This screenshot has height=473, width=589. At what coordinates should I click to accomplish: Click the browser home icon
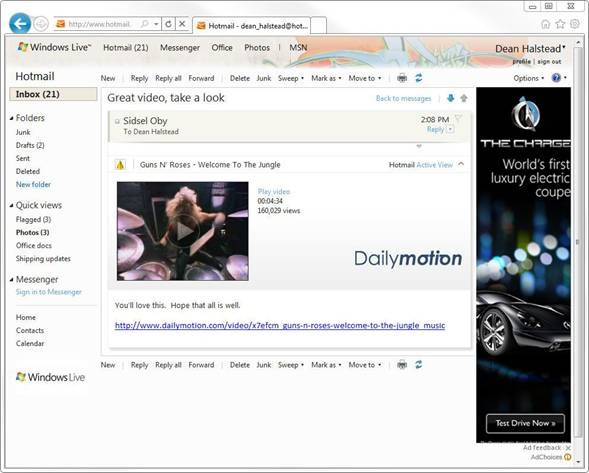[x=545, y=24]
